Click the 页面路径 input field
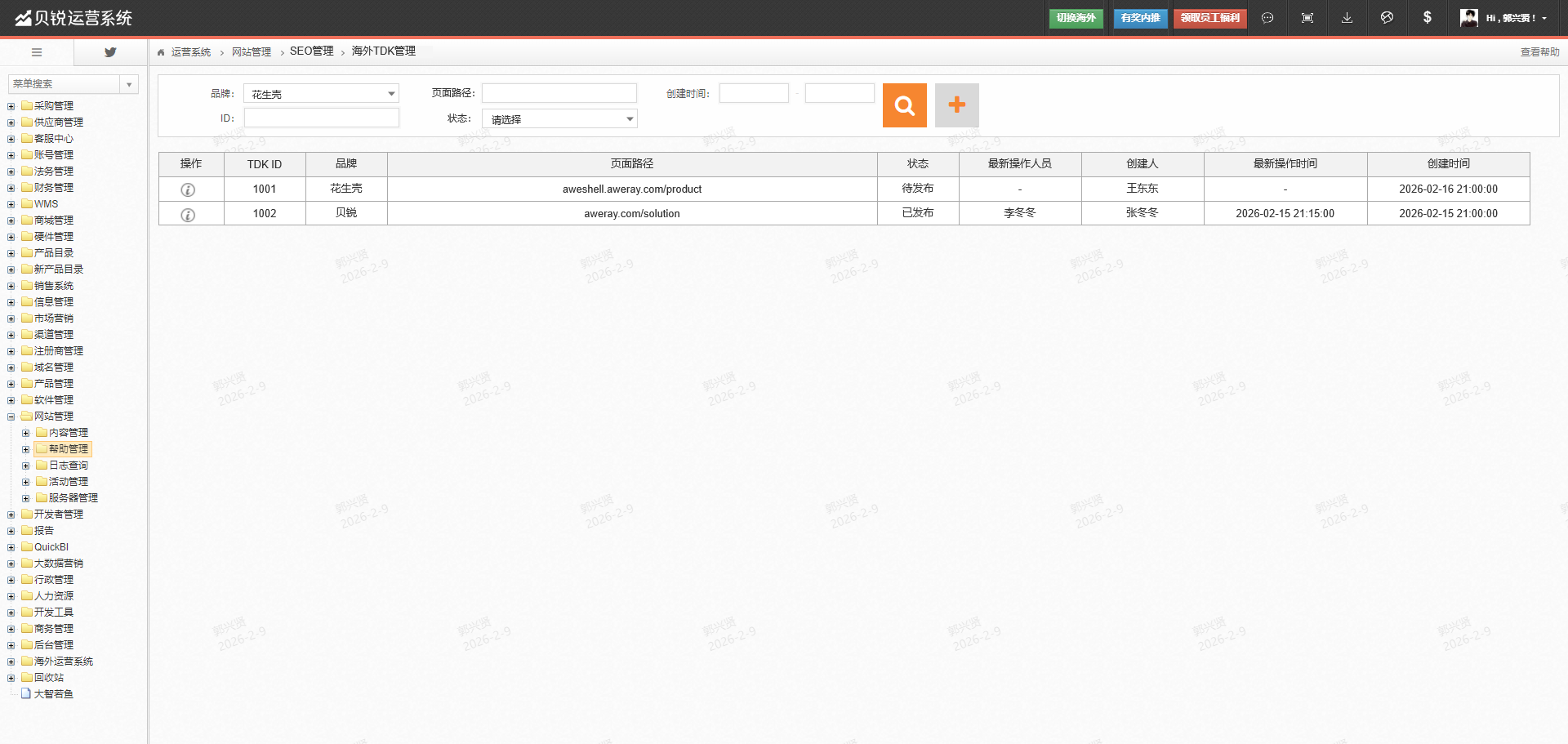This screenshot has width=1568, height=744. [559, 93]
